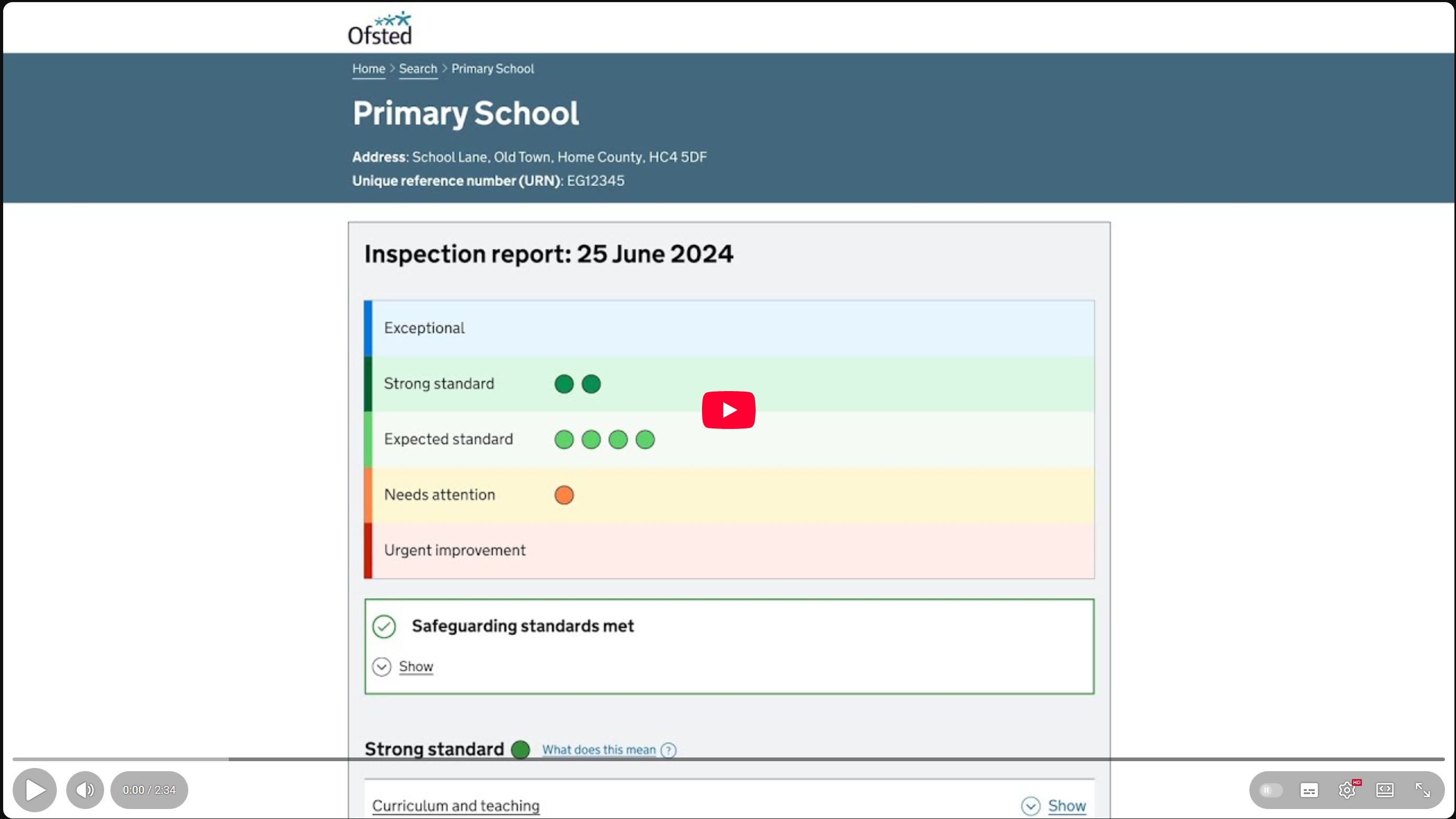Enter fullscreen with the expand arrows icon
Image resolution: width=1456 pixels, height=819 pixels.
(1422, 790)
